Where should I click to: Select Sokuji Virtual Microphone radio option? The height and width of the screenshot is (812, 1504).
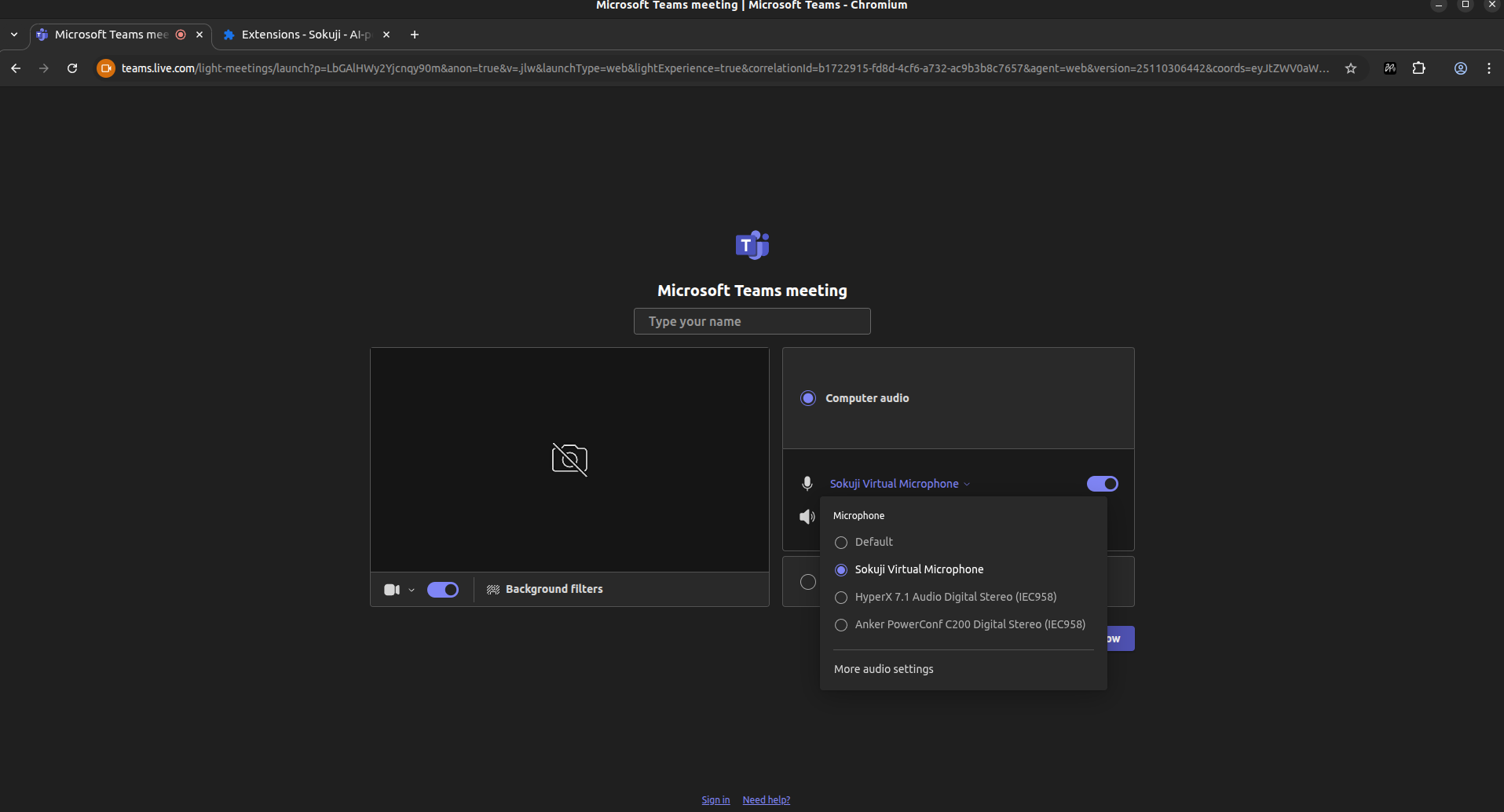pos(841,570)
